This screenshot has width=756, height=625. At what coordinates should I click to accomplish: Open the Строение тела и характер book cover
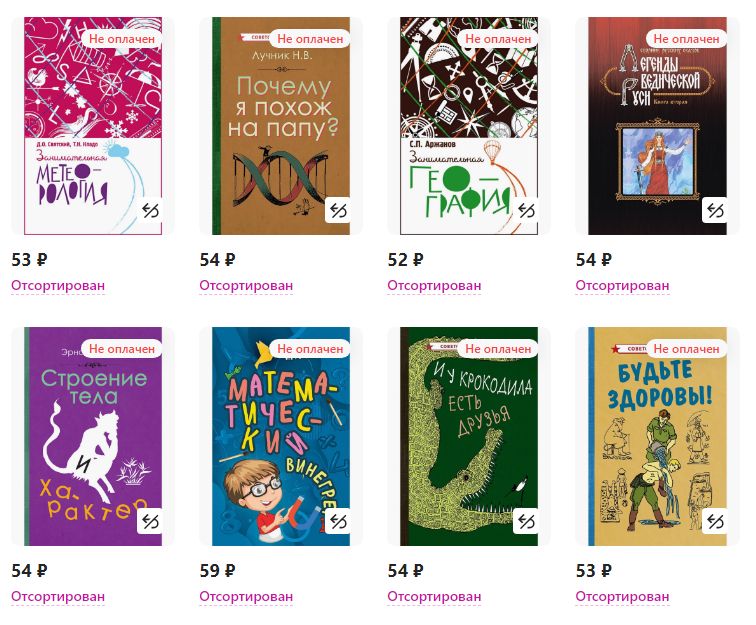pyautogui.click(x=93, y=436)
